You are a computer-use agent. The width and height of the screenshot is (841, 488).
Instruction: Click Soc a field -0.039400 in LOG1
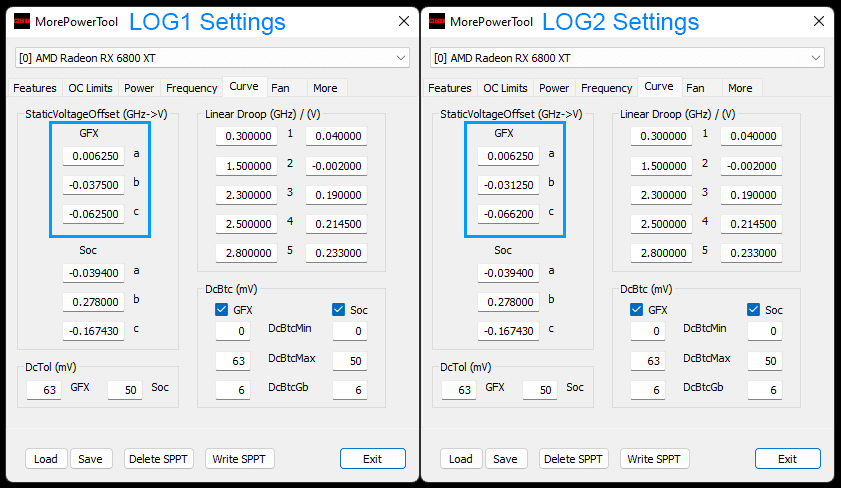click(94, 273)
